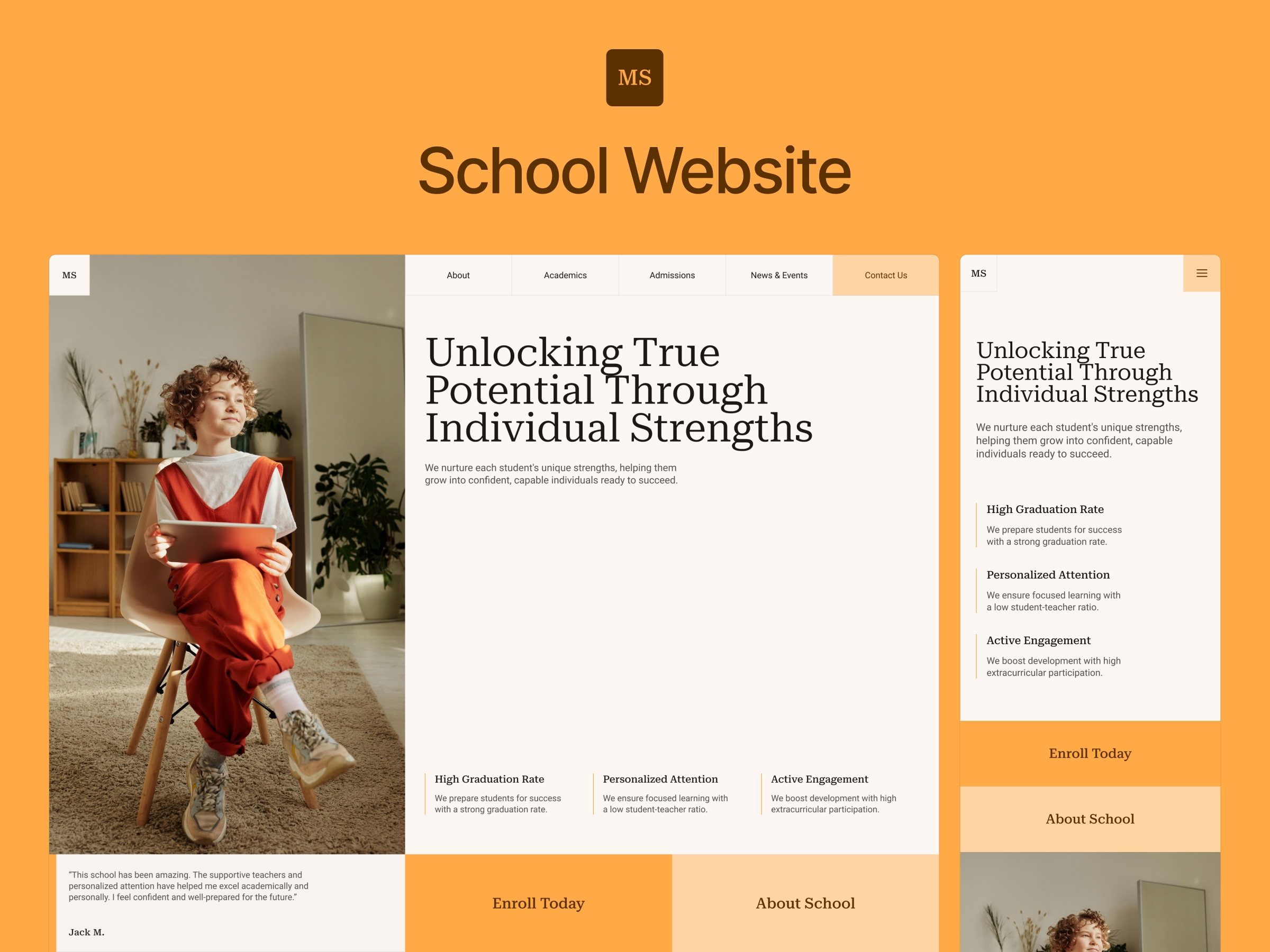Select the Academics tab

coord(565,276)
